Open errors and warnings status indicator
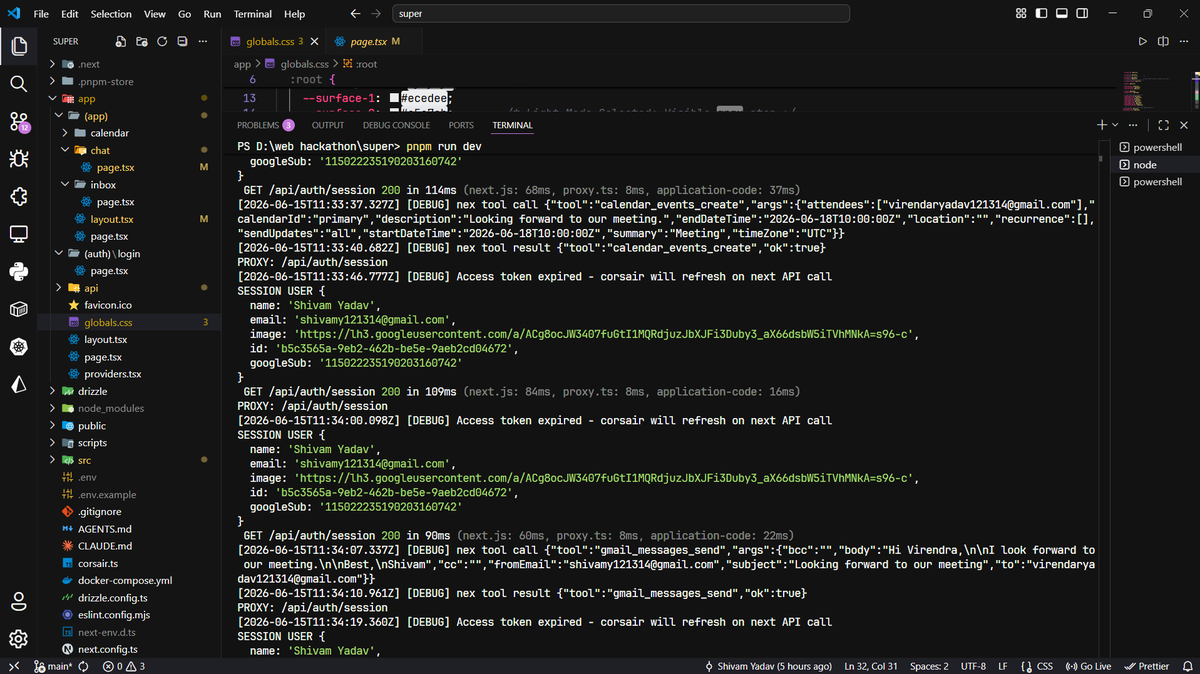The width and height of the screenshot is (1200, 674). 125,666
